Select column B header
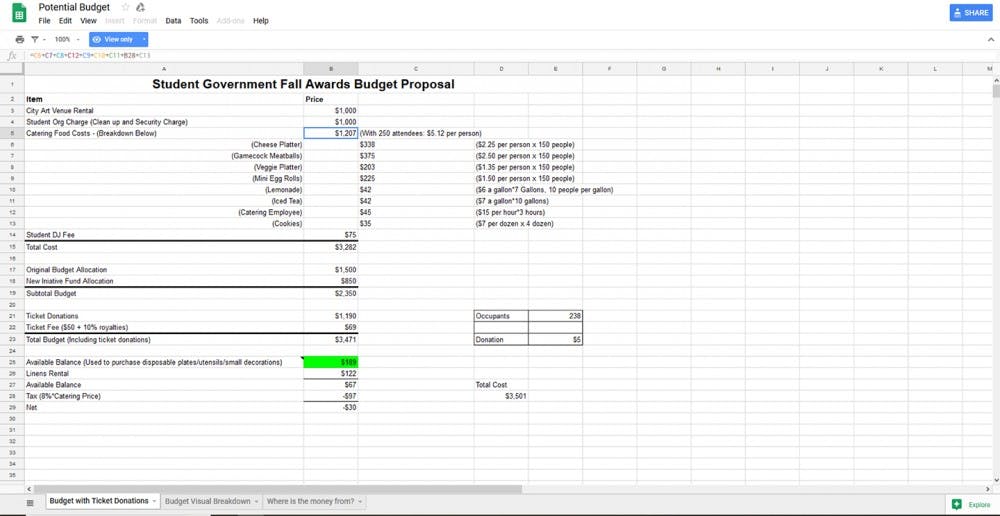This screenshot has height=516, width=1000. click(x=330, y=68)
